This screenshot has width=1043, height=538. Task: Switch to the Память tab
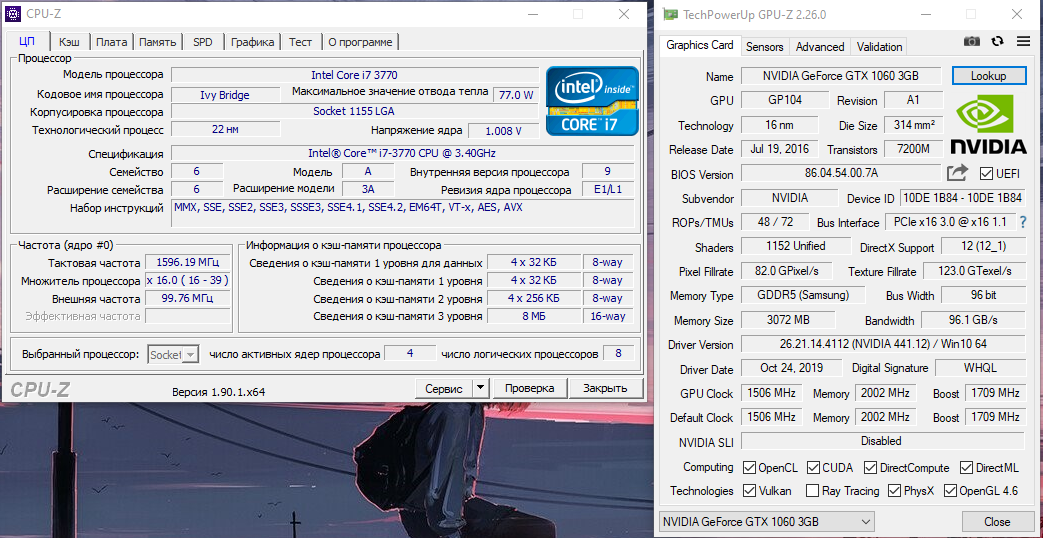(158, 42)
